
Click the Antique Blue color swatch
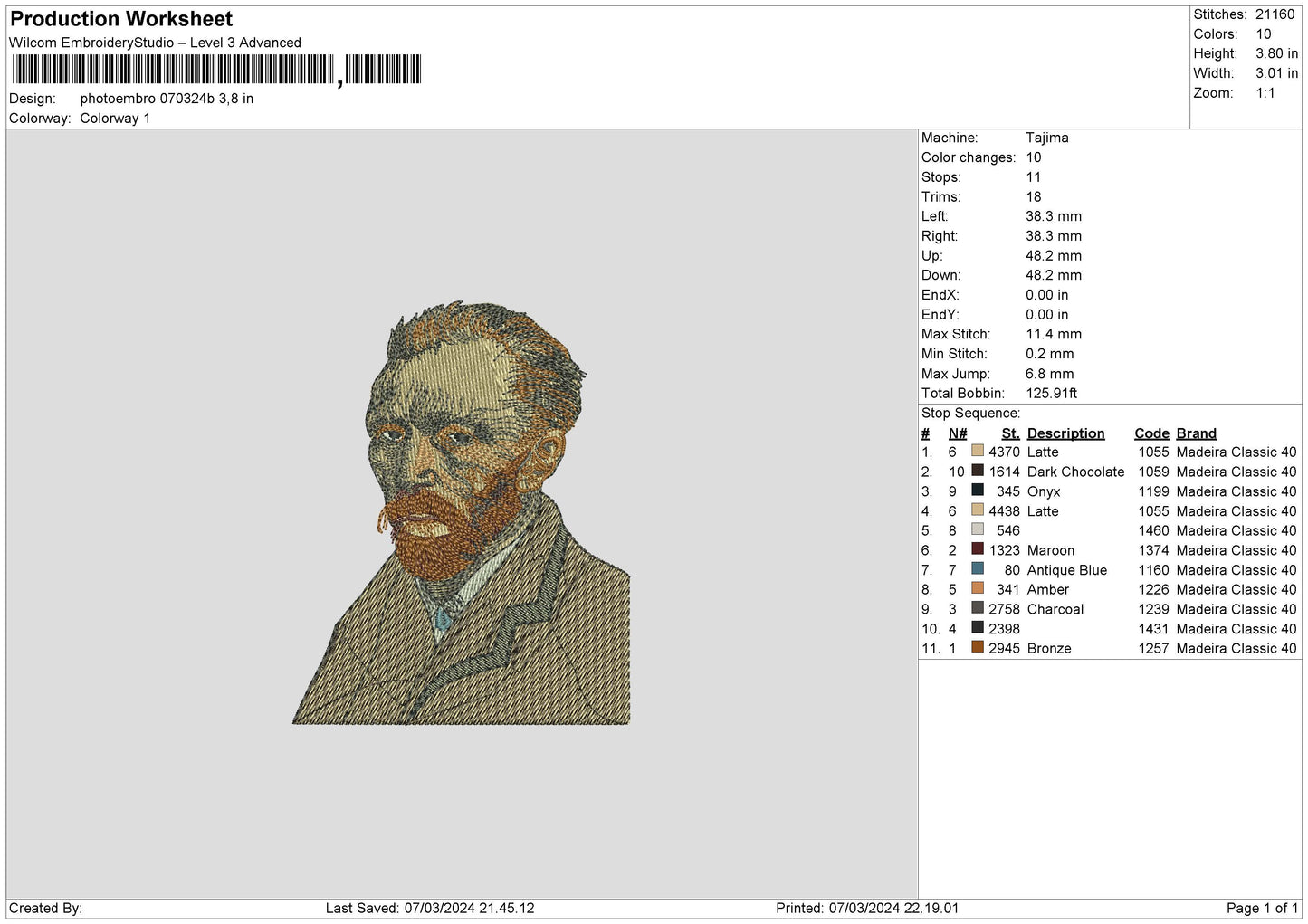[x=978, y=569]
